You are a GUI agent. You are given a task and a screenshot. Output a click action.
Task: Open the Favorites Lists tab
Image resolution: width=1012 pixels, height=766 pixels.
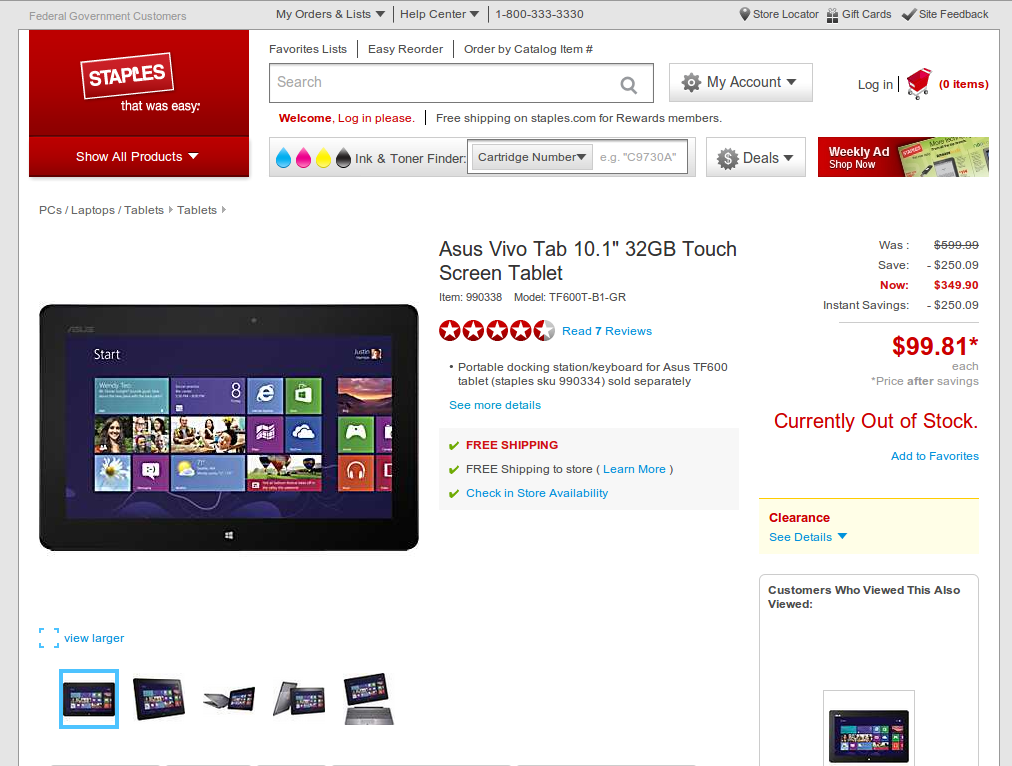click(308, 49)
